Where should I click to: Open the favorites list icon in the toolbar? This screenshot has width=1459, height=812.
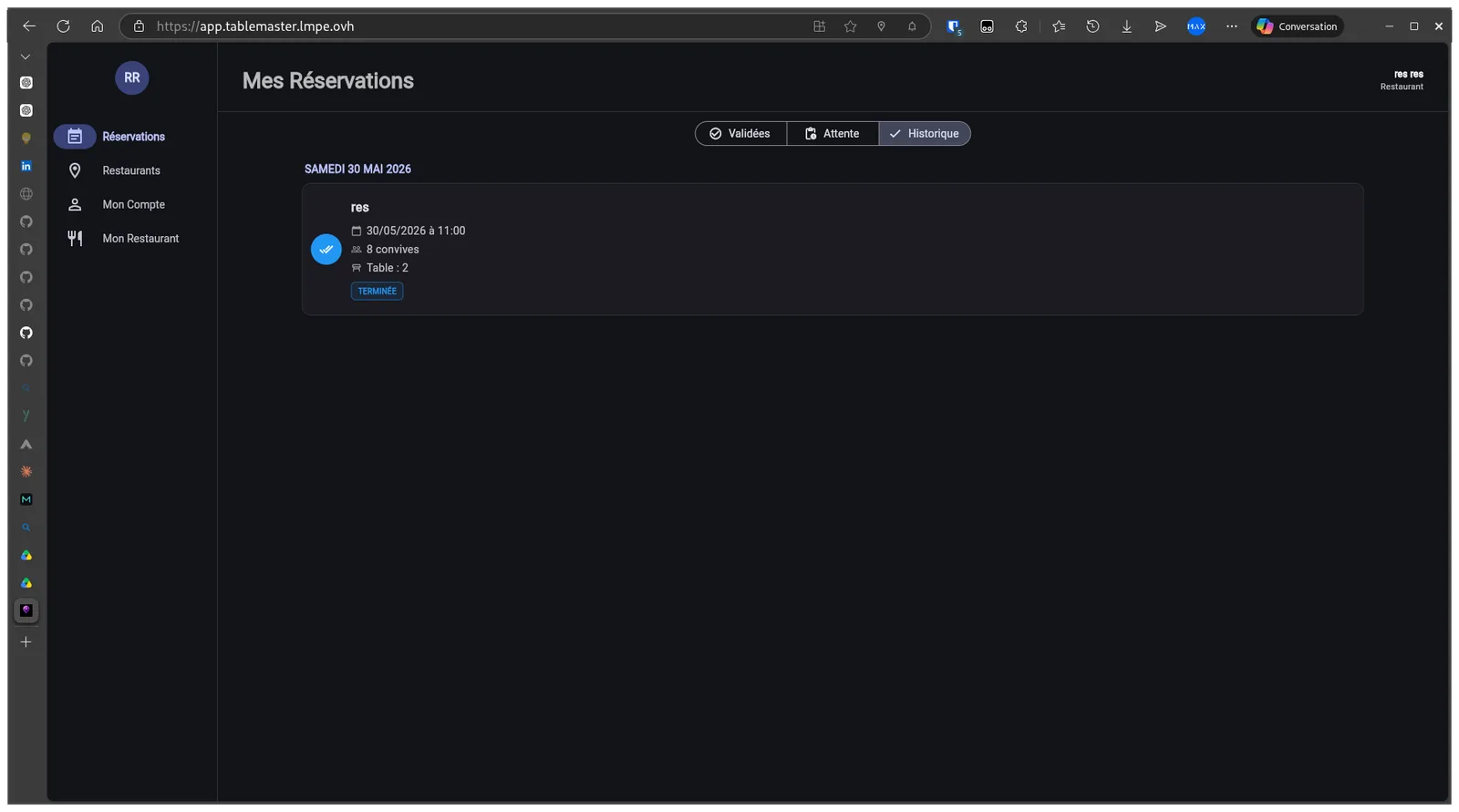[1059, 26]
